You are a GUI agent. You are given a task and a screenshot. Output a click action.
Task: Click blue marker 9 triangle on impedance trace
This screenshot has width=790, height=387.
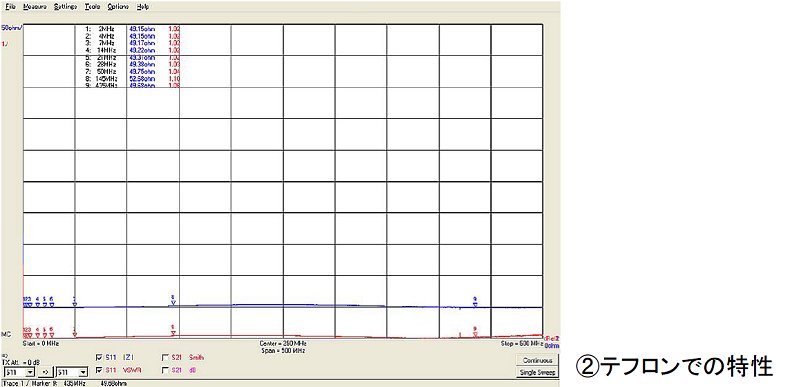475,305
